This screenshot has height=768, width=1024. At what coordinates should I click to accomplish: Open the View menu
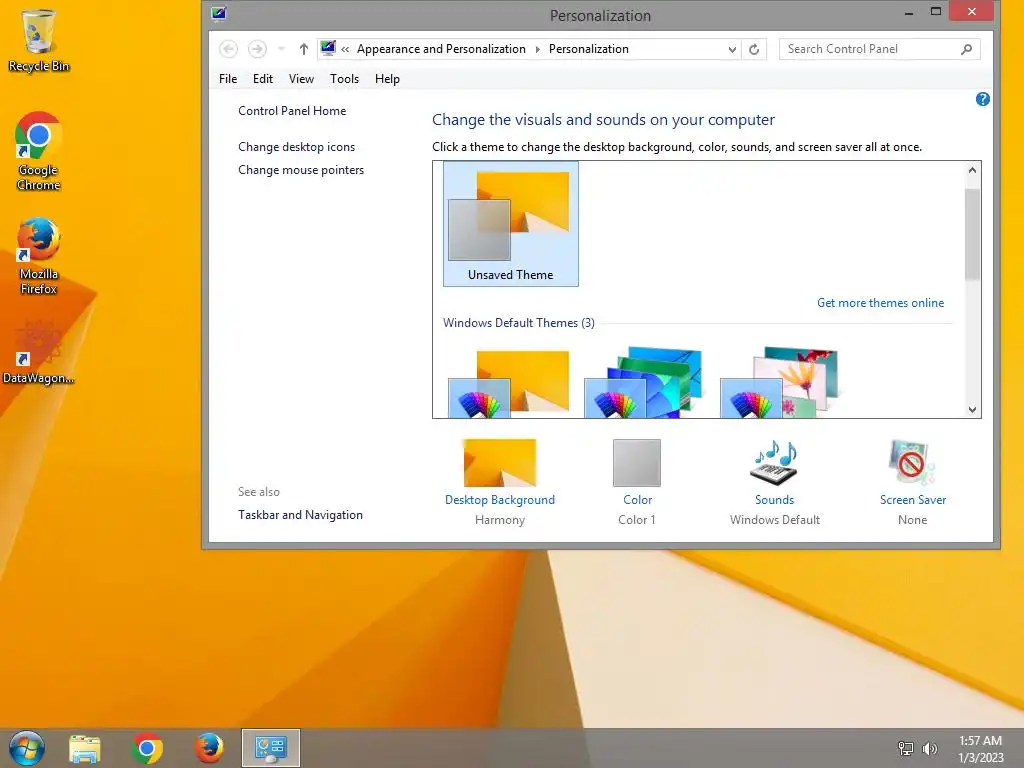[301, 78]
